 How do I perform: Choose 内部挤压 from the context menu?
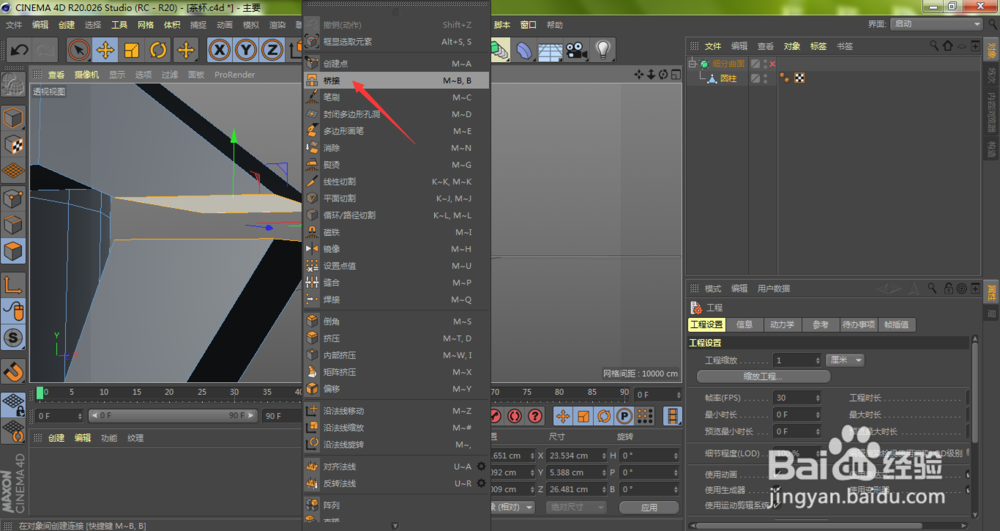coord(397,355)
